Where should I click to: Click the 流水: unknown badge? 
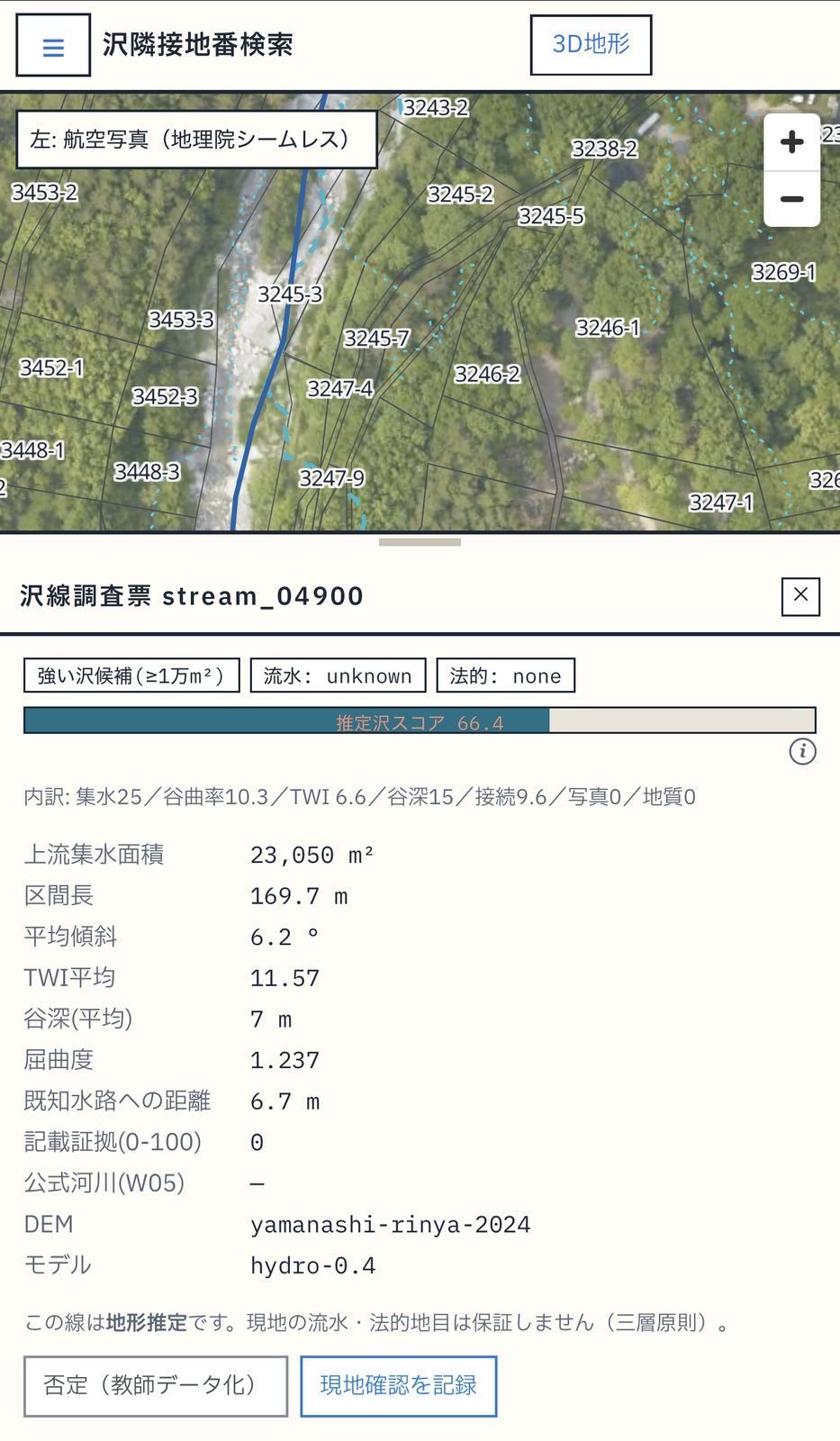(x=338, y=675)
